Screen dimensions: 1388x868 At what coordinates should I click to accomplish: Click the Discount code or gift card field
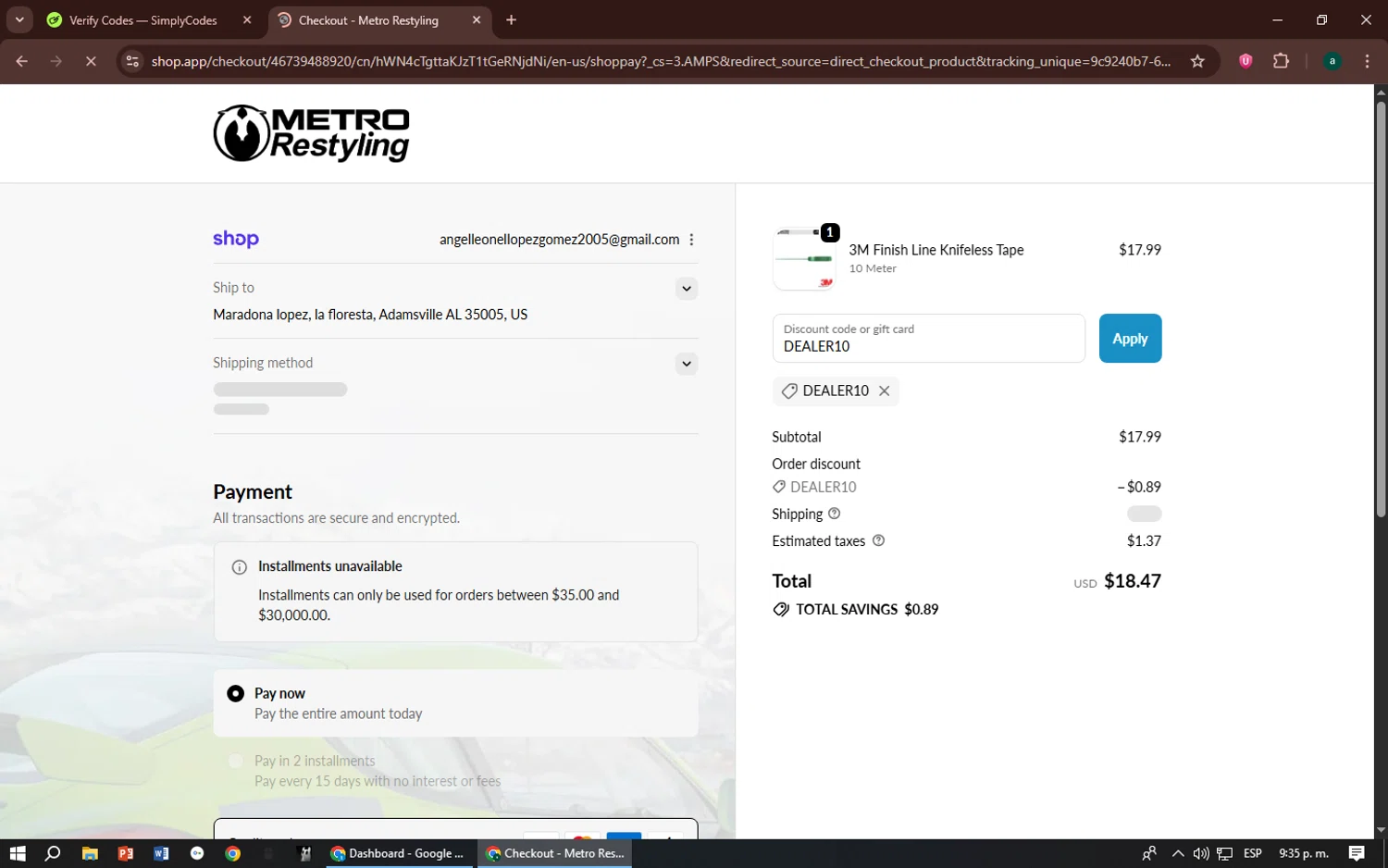(928, 338)
